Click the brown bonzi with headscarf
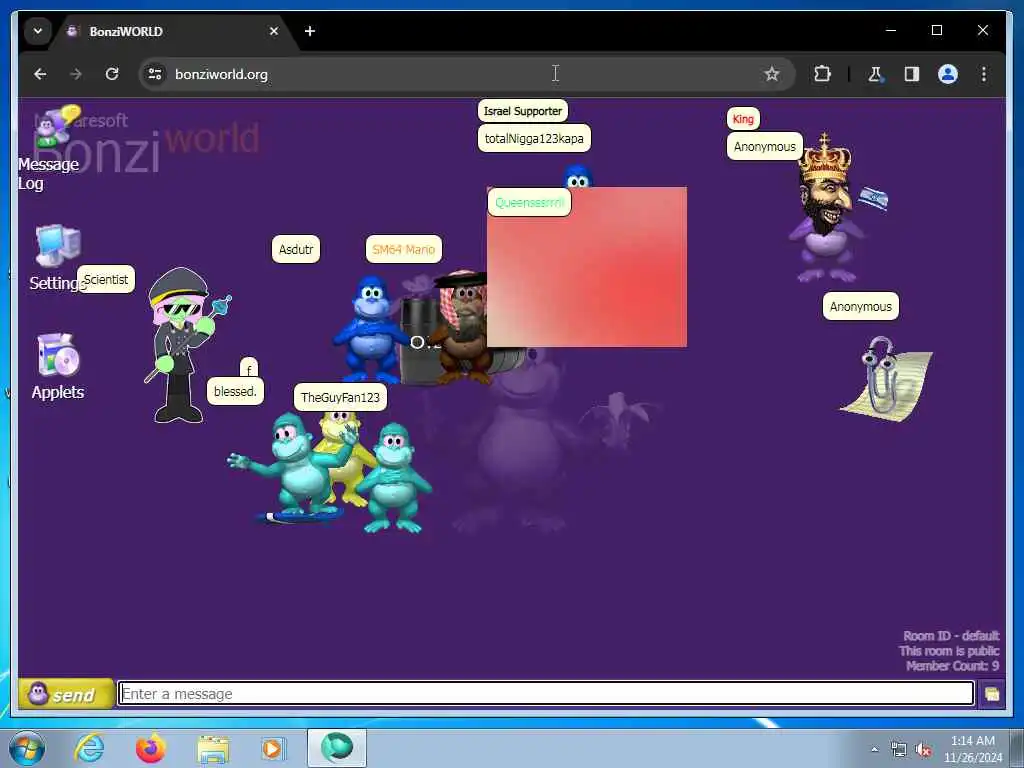This screenshot has width=1024, height=768. [x=462, y=327]
